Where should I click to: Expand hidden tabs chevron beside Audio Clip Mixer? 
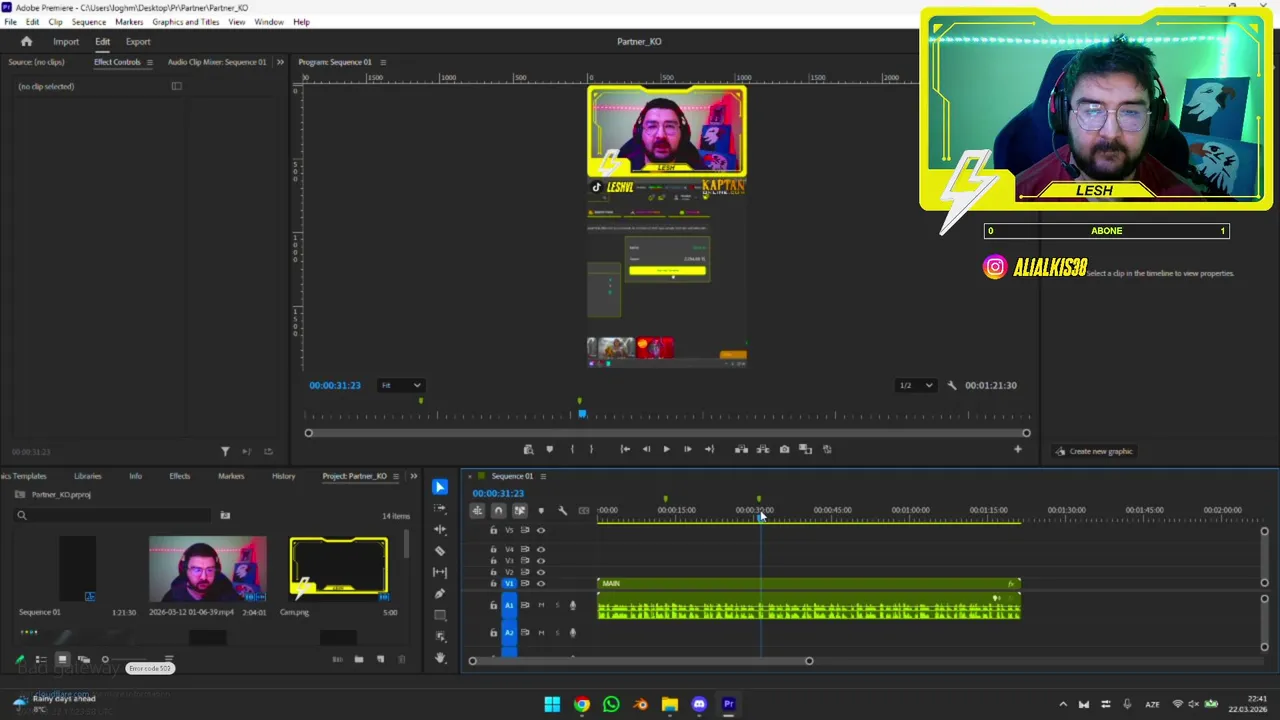(280, 62)
